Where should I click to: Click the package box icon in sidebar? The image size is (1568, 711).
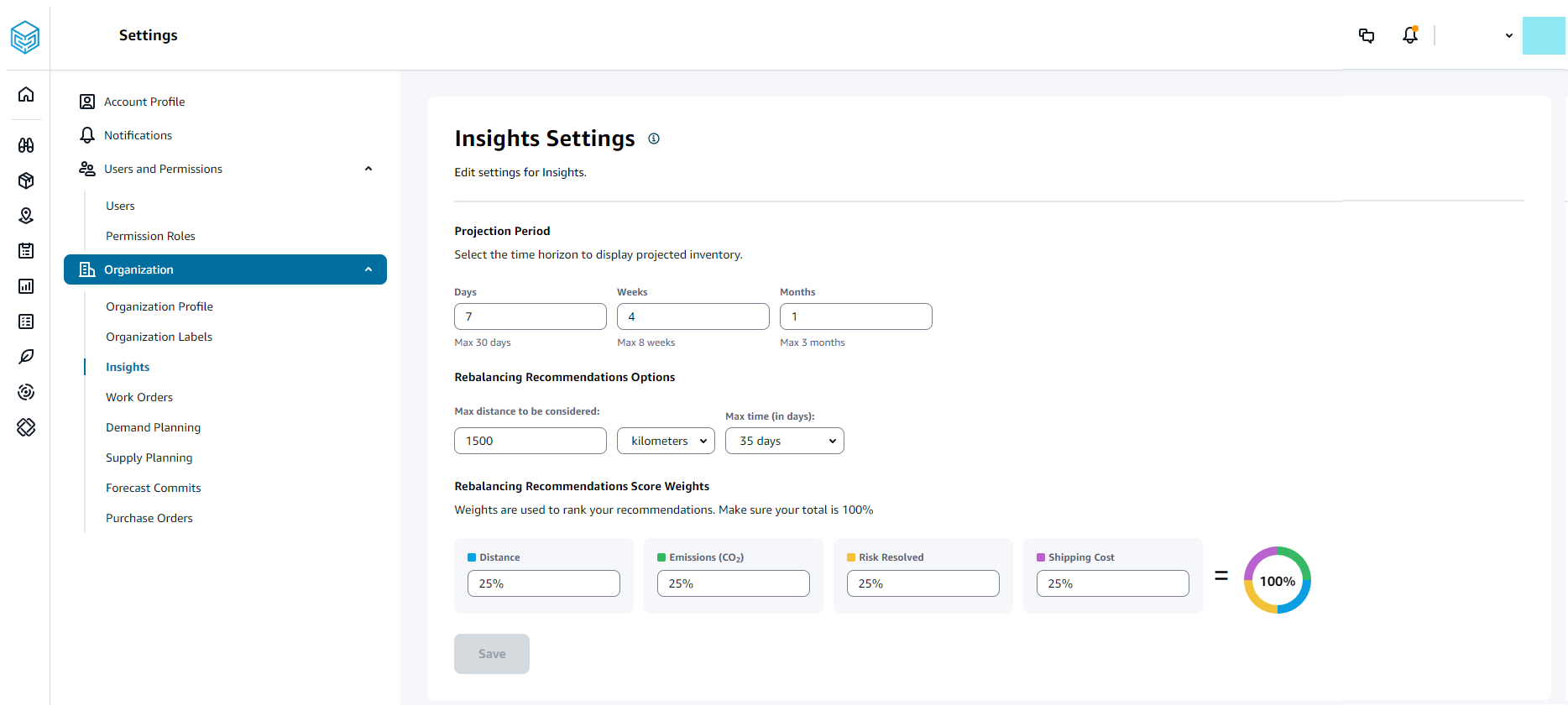[x=26, y=180]
